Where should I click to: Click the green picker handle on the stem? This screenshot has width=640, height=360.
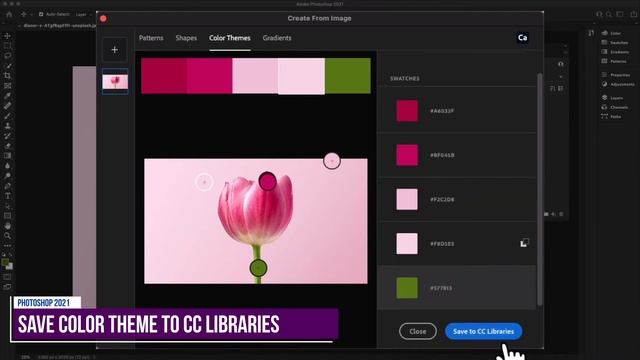pos(258,268)
